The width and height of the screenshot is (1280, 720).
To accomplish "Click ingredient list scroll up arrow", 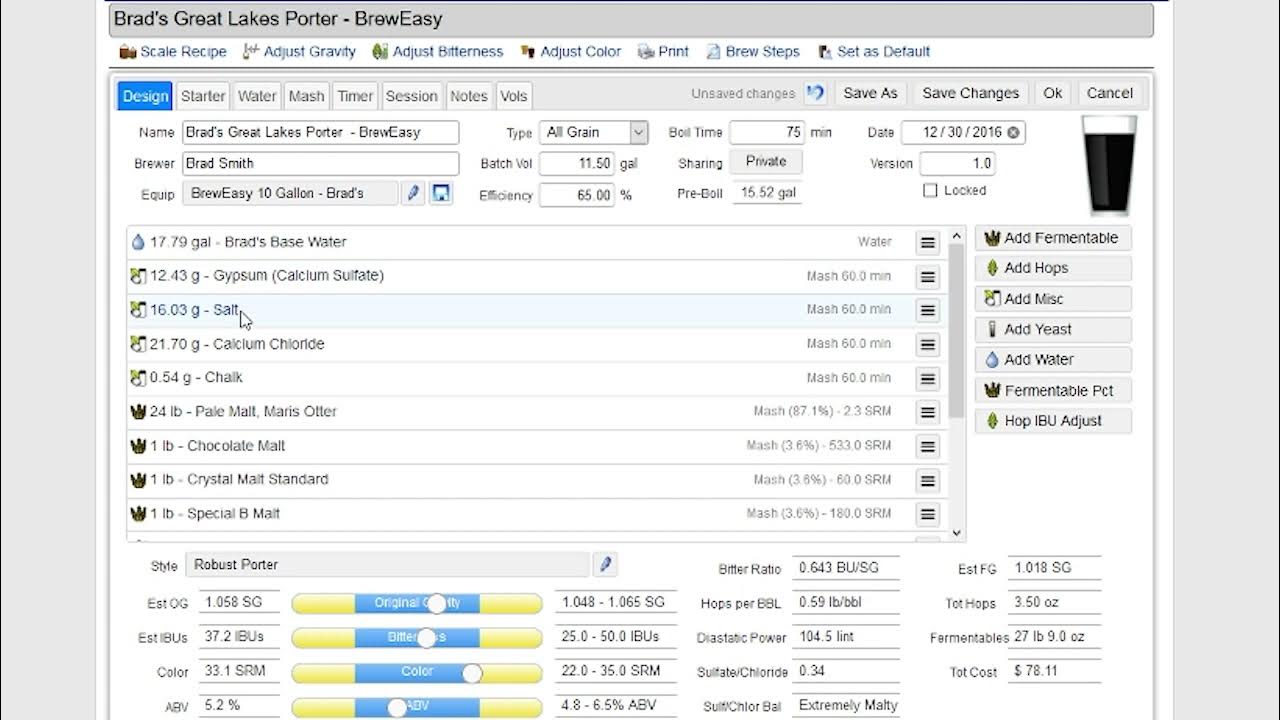I will [957, 237].
